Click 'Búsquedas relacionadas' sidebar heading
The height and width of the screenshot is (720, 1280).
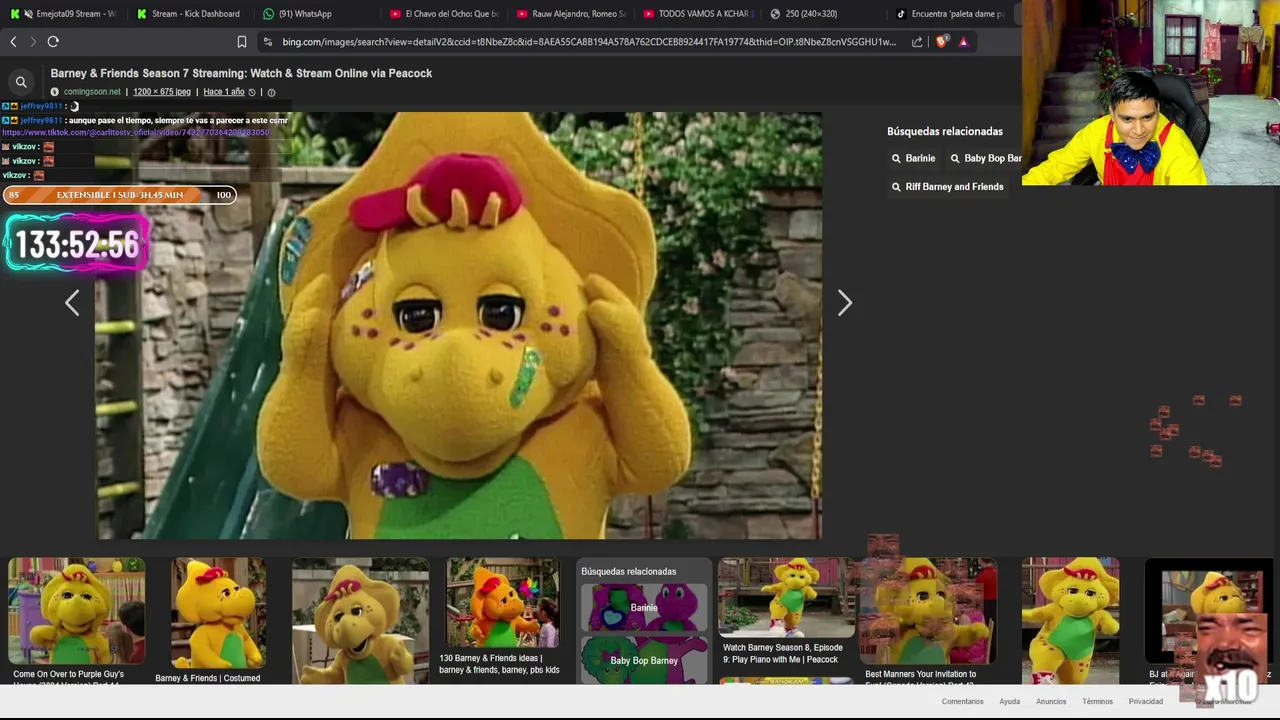tap(944, 131)
